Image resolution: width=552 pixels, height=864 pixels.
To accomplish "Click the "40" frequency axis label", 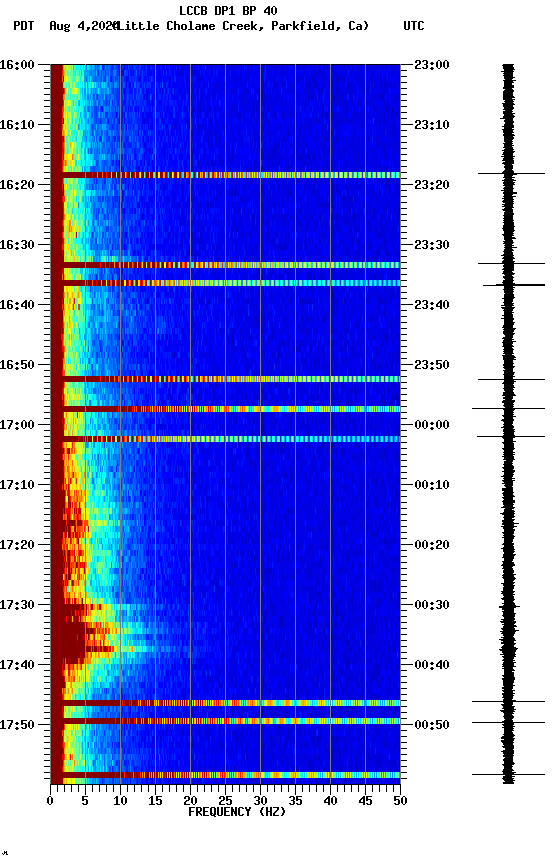I will pyautogui.click(x=330, y=801).
